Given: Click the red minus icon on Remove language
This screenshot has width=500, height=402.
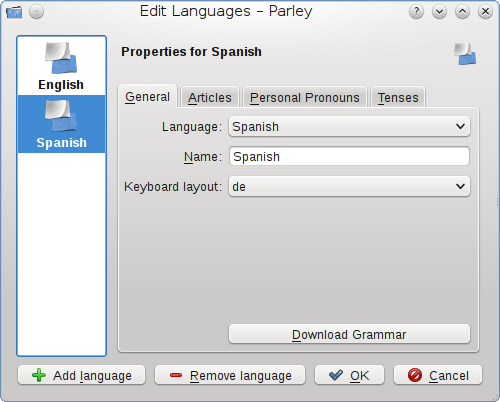Looking at the screenshot, I should click(176, 375).
